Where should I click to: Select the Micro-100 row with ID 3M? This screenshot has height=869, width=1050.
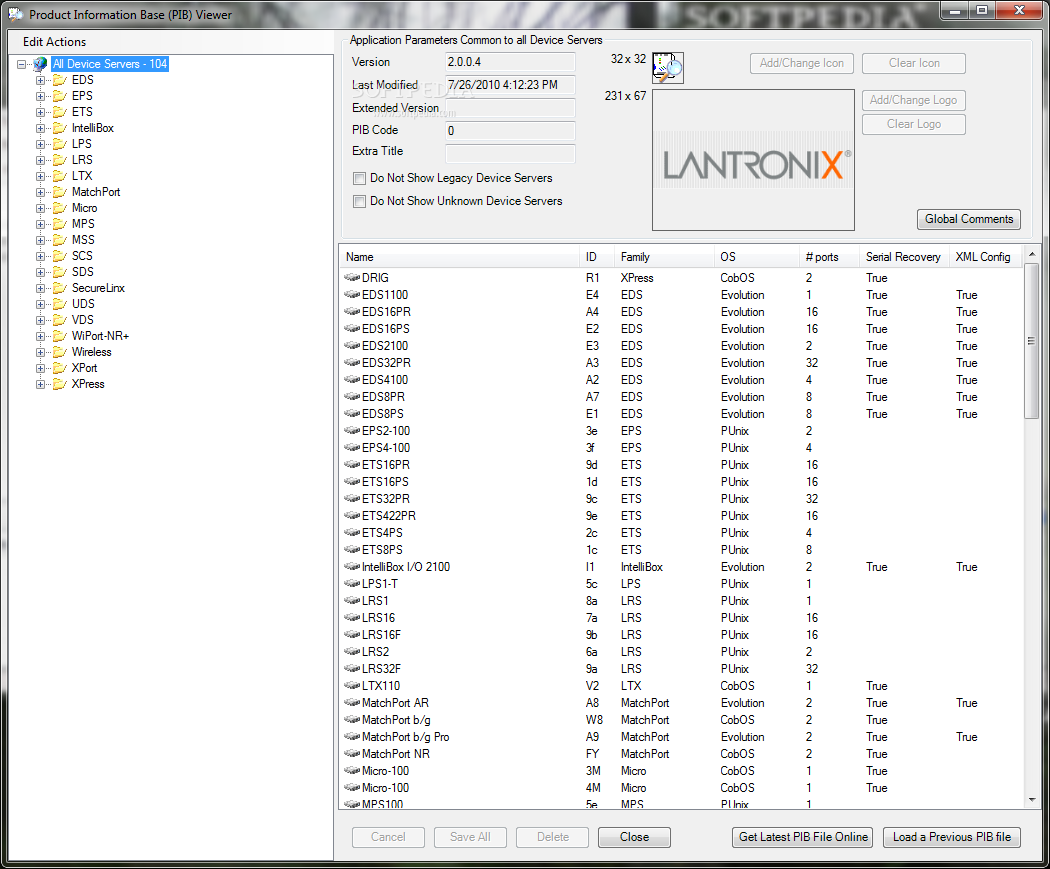[x=682, y=771]
